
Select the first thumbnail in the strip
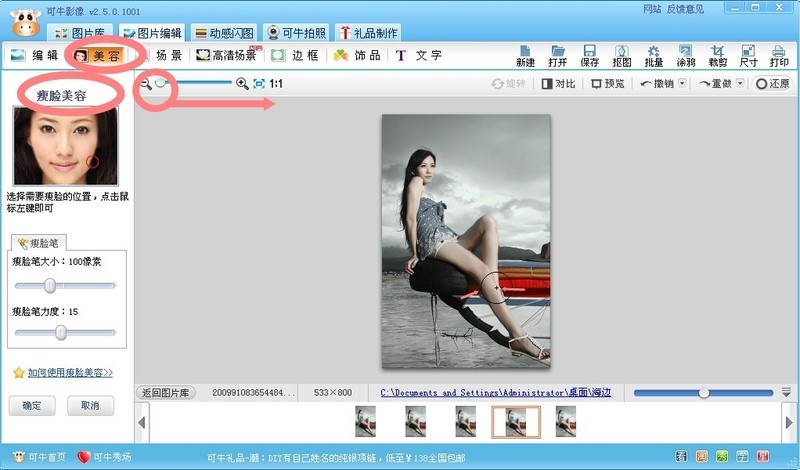pyautogui.click(x=365, y=422)
